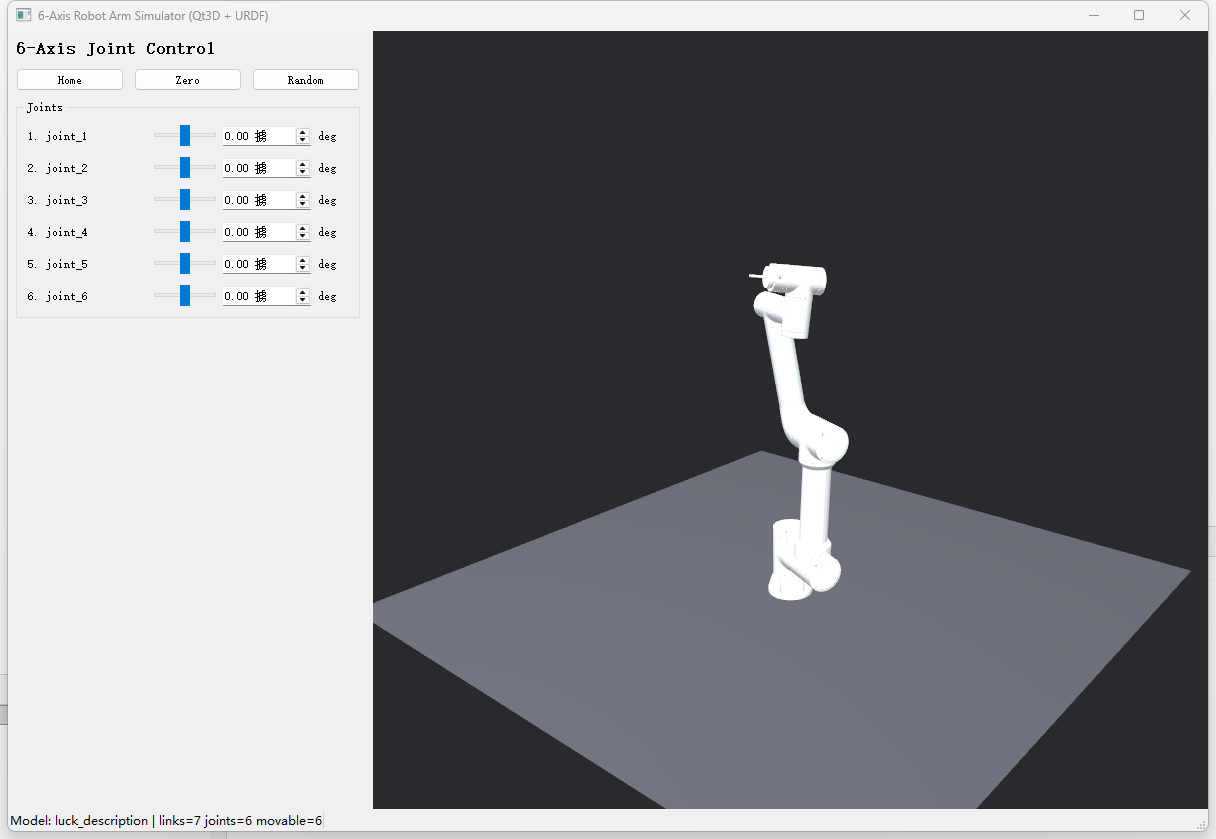Click the '3. joint_3' label

tap(58, 200)
